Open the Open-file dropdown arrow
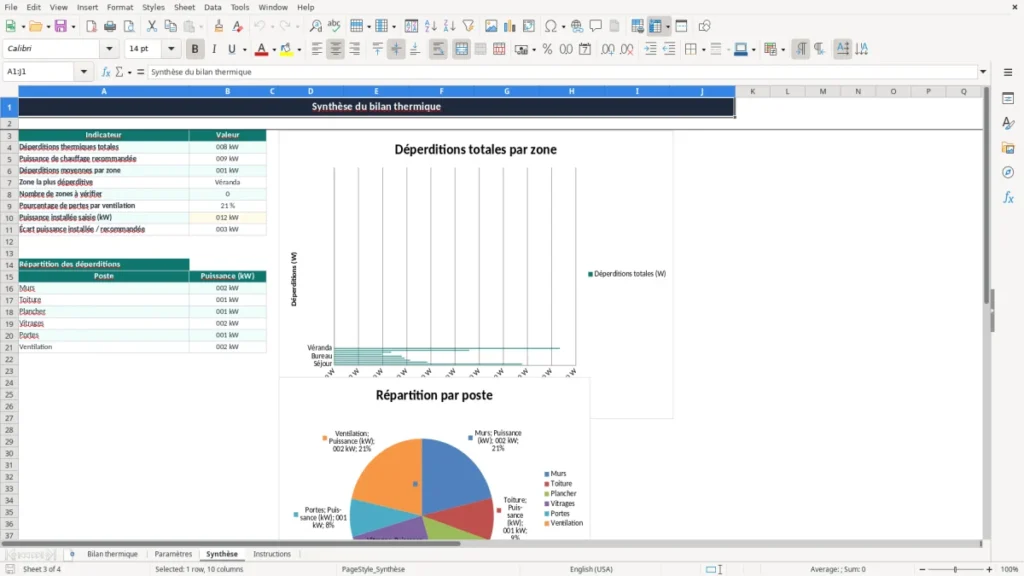Screen dimensions: 1024x576 [49, 27]
